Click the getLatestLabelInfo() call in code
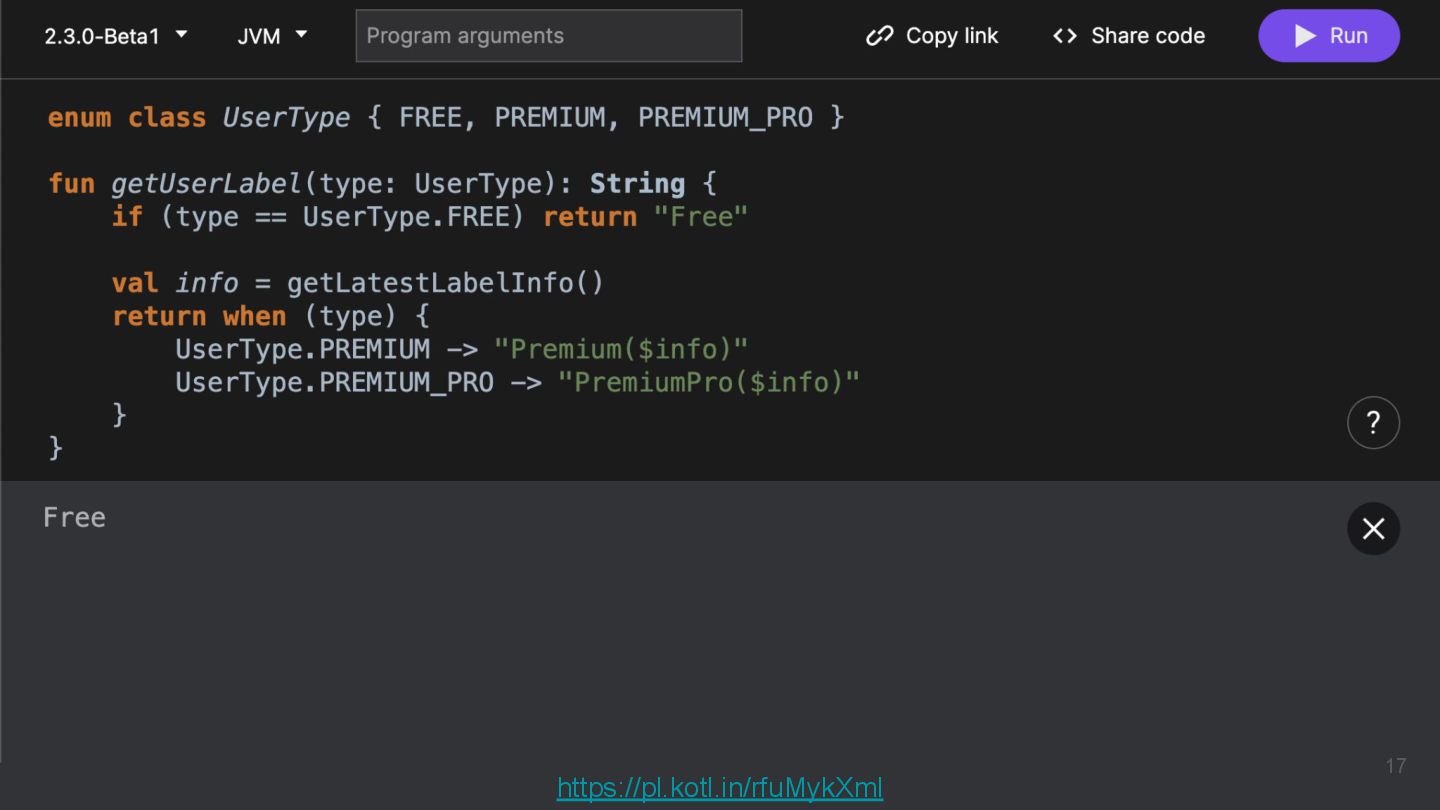1440x810 pixels. click(x=445, y=283)
